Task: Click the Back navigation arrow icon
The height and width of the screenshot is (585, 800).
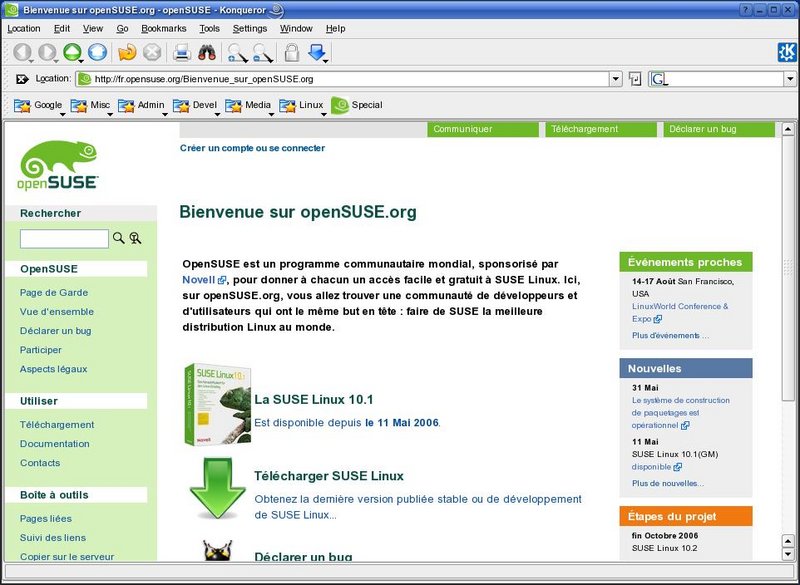Action: 22,52
